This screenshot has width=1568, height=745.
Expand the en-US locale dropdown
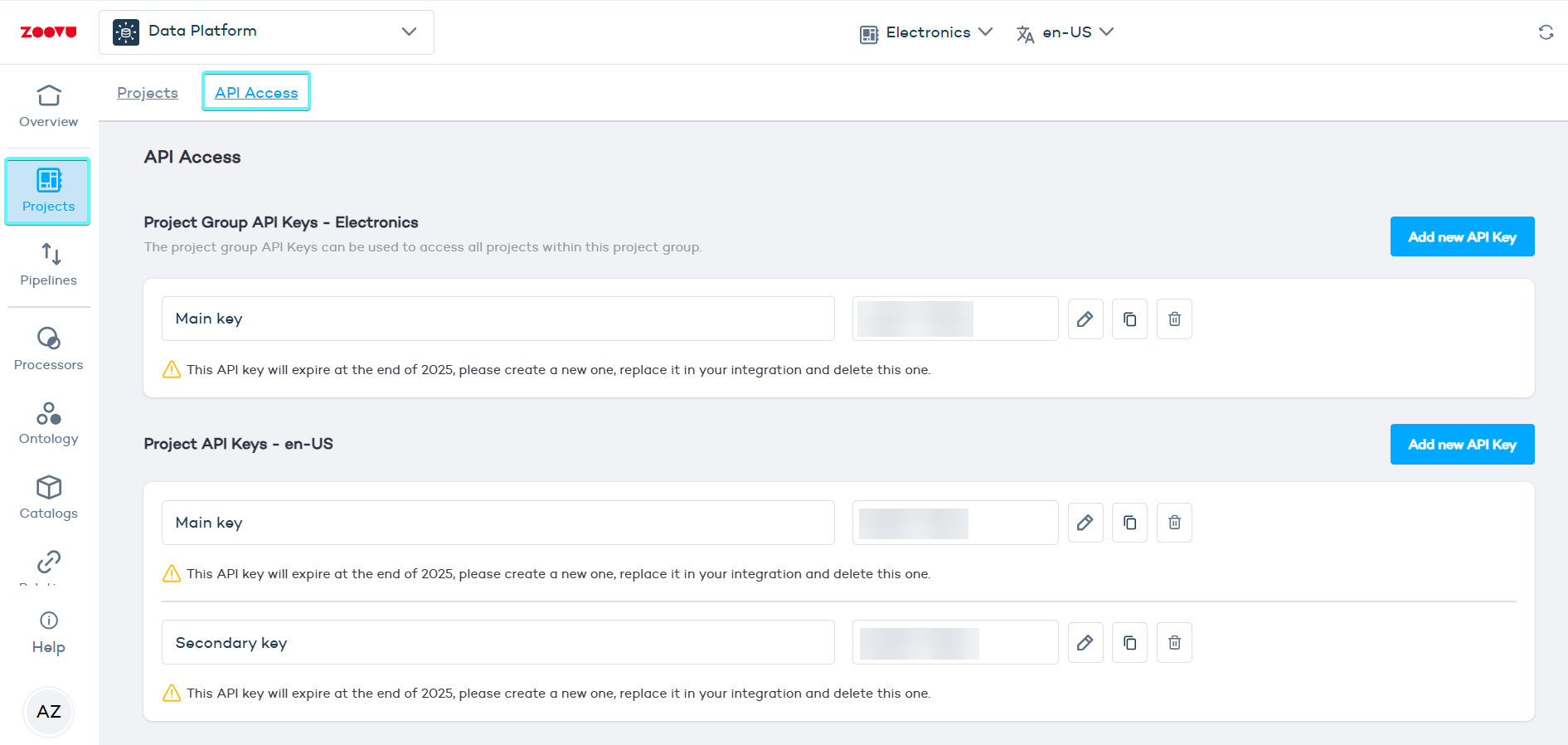point(1066,32)
